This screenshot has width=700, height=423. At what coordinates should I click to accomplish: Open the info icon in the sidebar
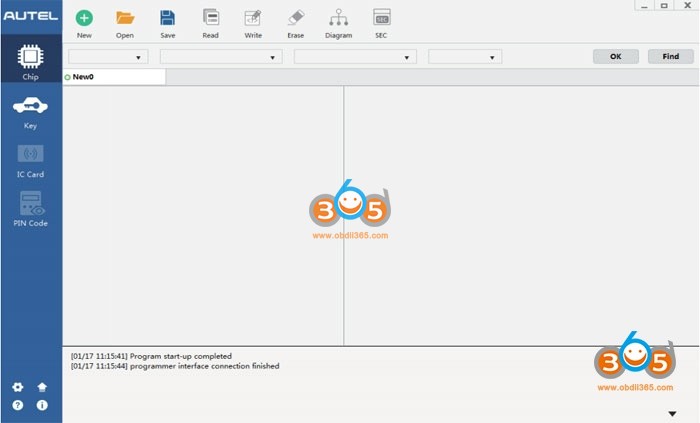(x=42, y=405)
